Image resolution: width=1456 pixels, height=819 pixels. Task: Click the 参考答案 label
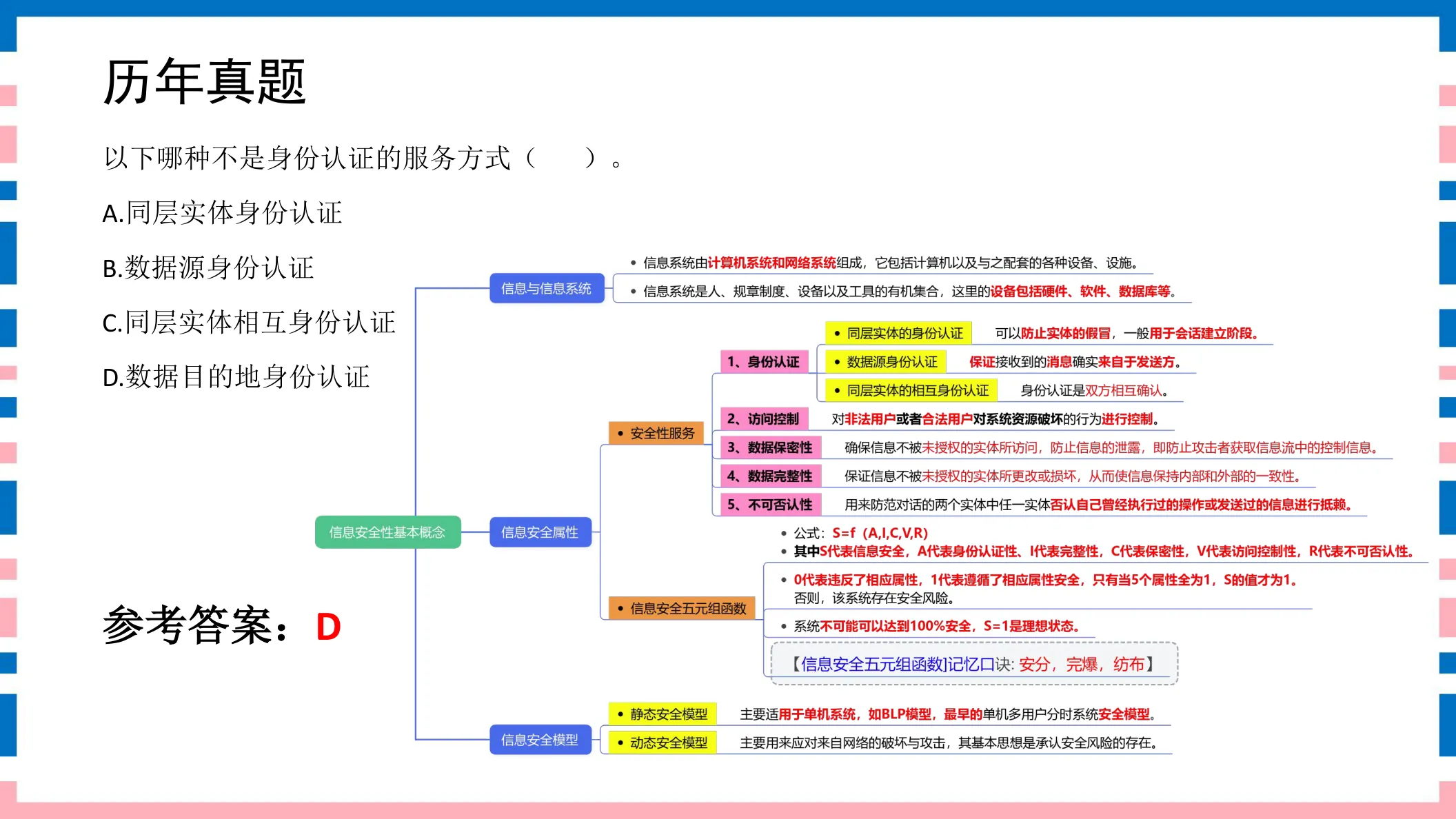pos(196,625)
